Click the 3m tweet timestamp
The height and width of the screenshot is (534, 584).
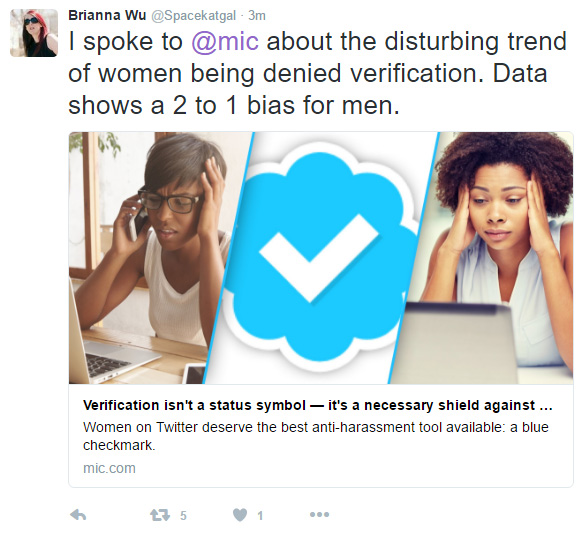pyautogui.click(x=257, y=16)
